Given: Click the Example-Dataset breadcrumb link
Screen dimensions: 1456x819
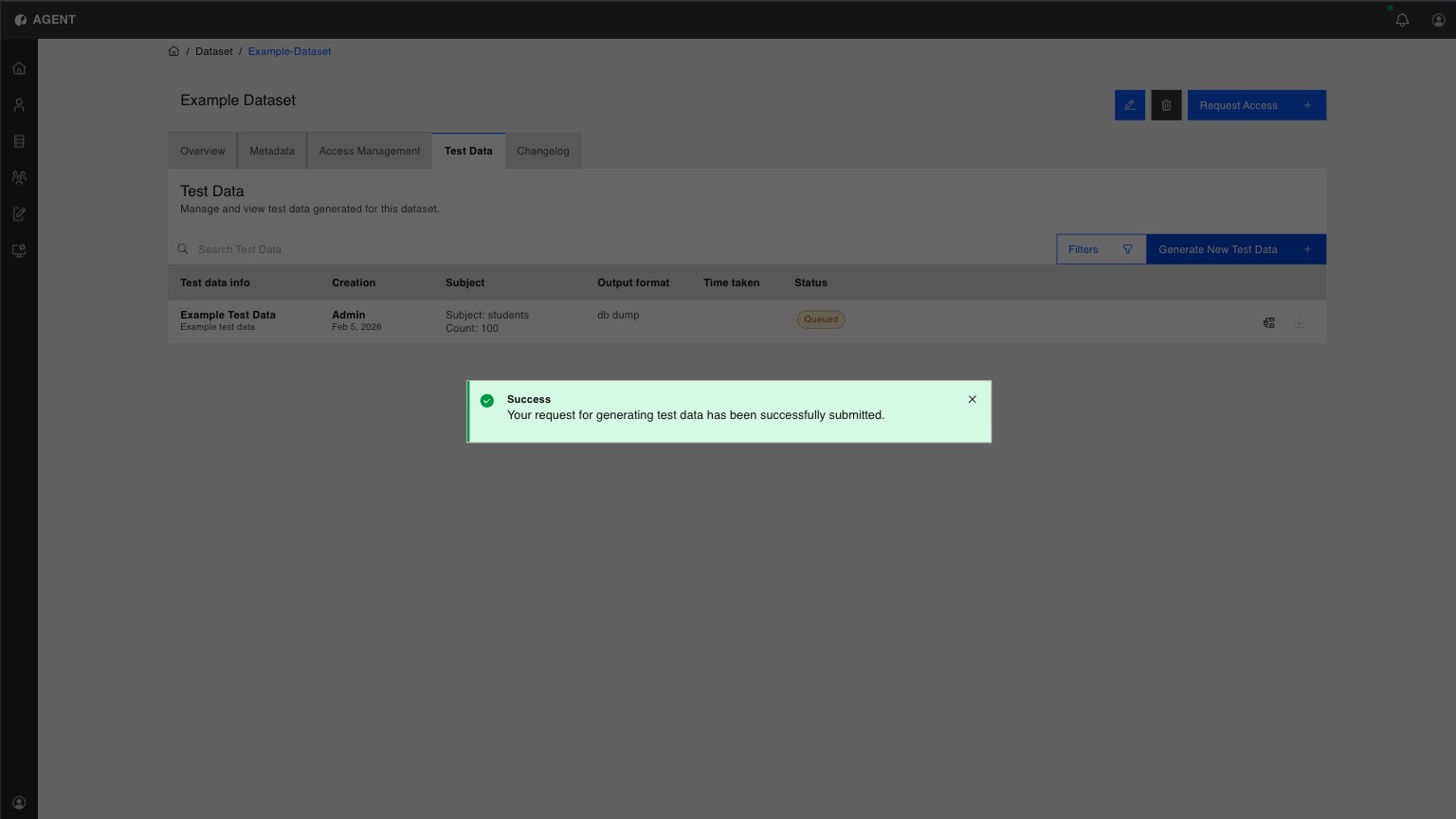Looking at the screenshot, I should tap(289, 51).
